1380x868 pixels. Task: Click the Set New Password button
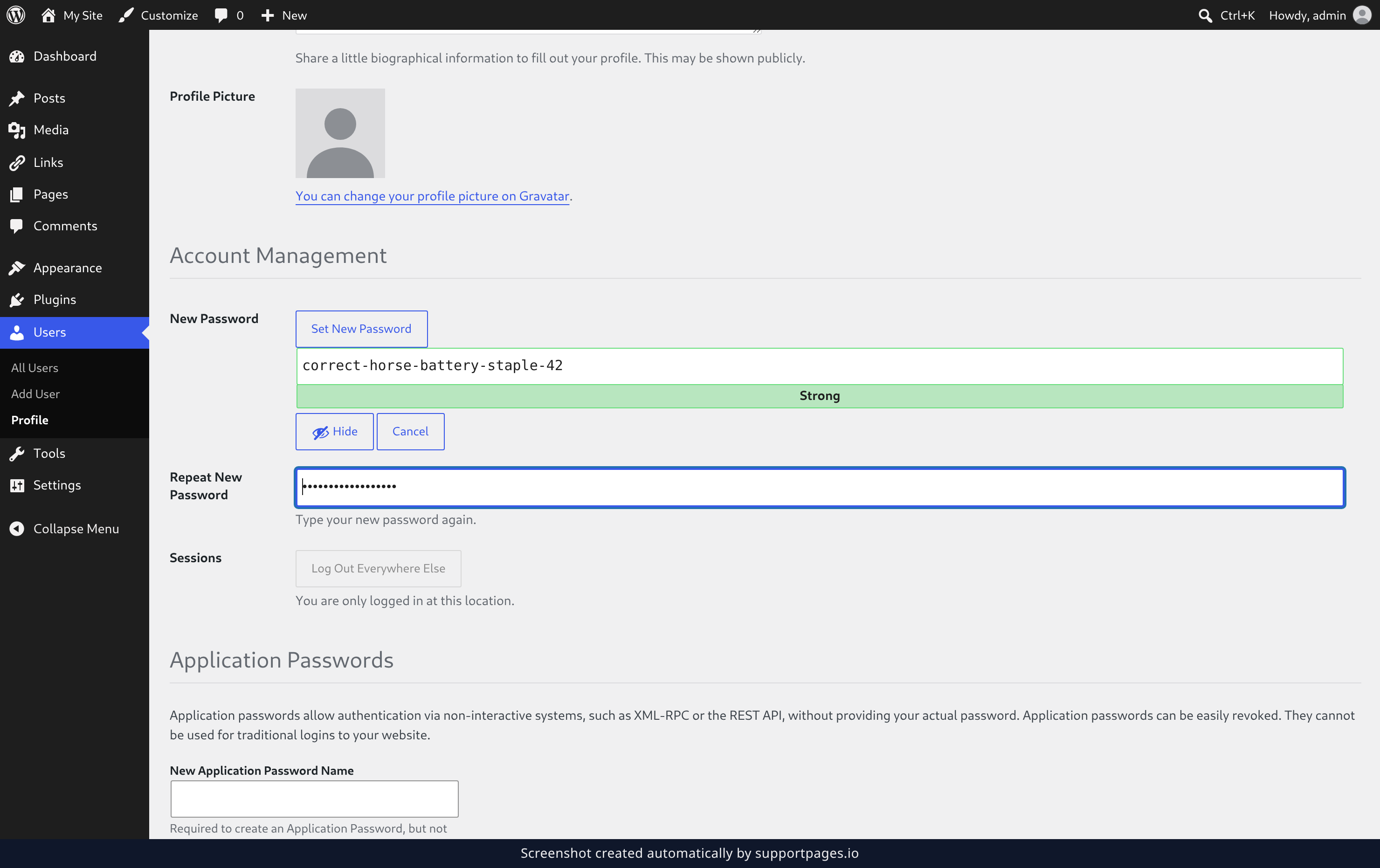(361, 329)
